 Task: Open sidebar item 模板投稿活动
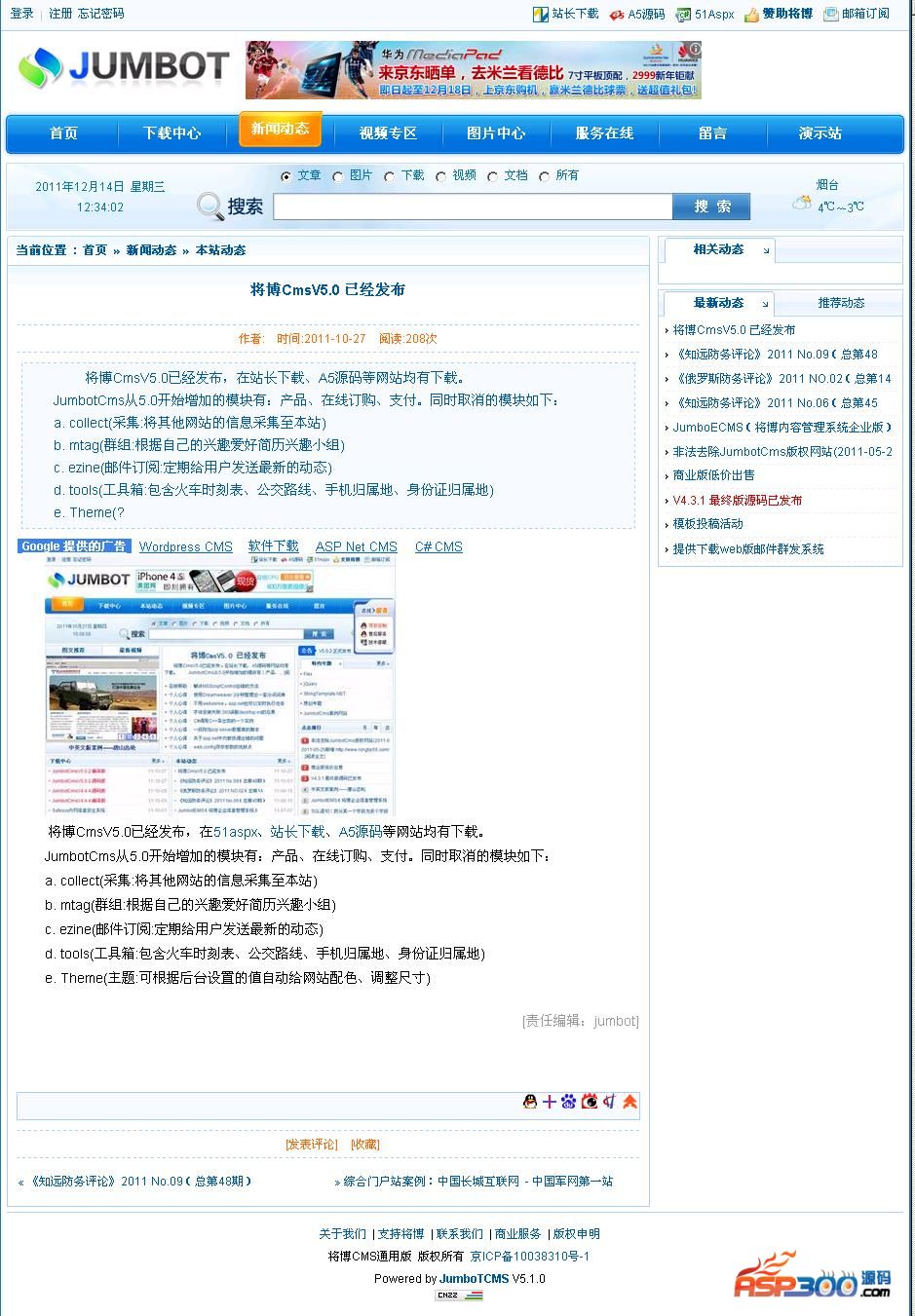(707, 524)
